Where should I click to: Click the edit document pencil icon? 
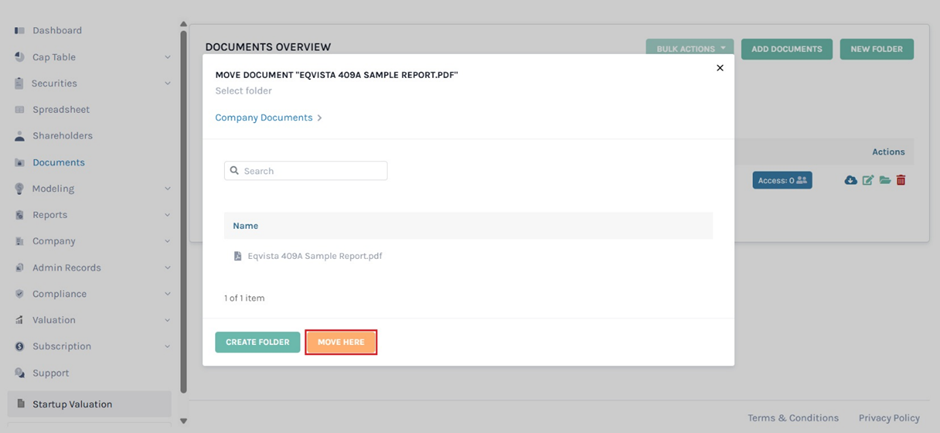pos(868,180)
